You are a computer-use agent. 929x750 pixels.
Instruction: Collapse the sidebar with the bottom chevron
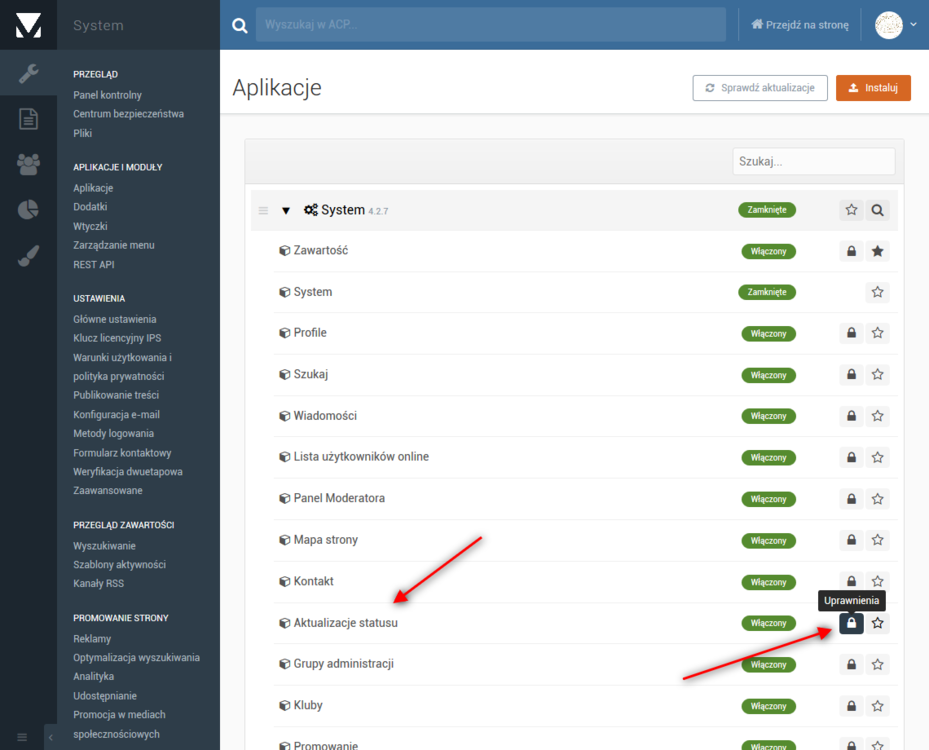(51, 737)
